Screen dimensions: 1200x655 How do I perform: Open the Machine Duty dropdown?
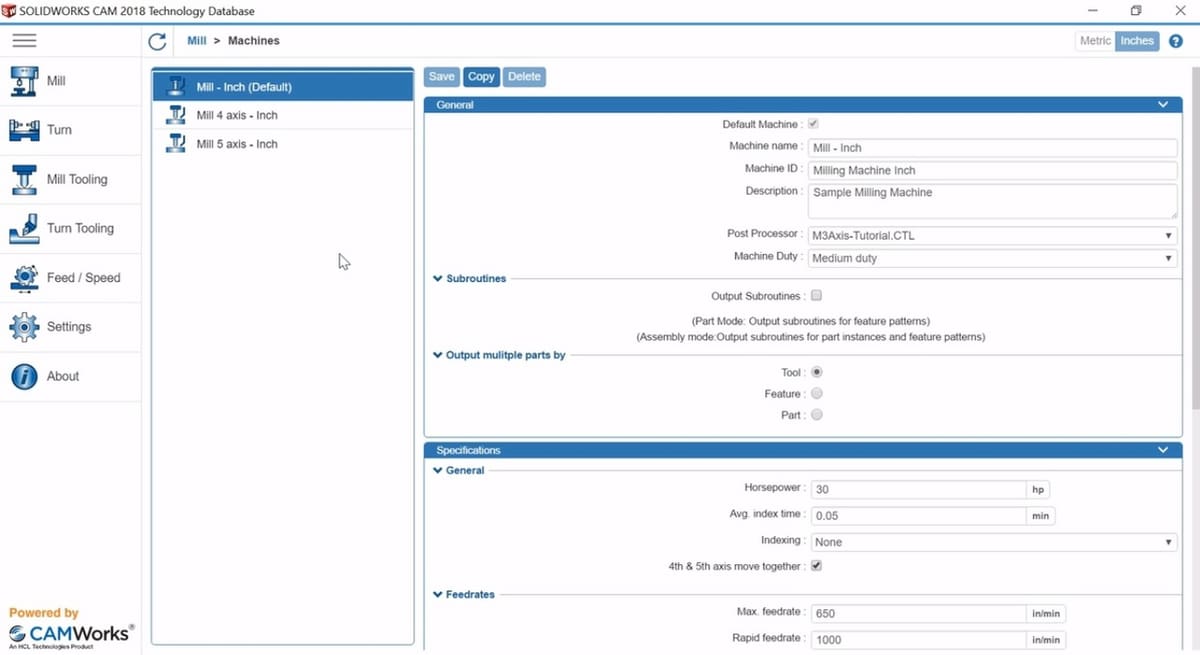coord(992,258)
